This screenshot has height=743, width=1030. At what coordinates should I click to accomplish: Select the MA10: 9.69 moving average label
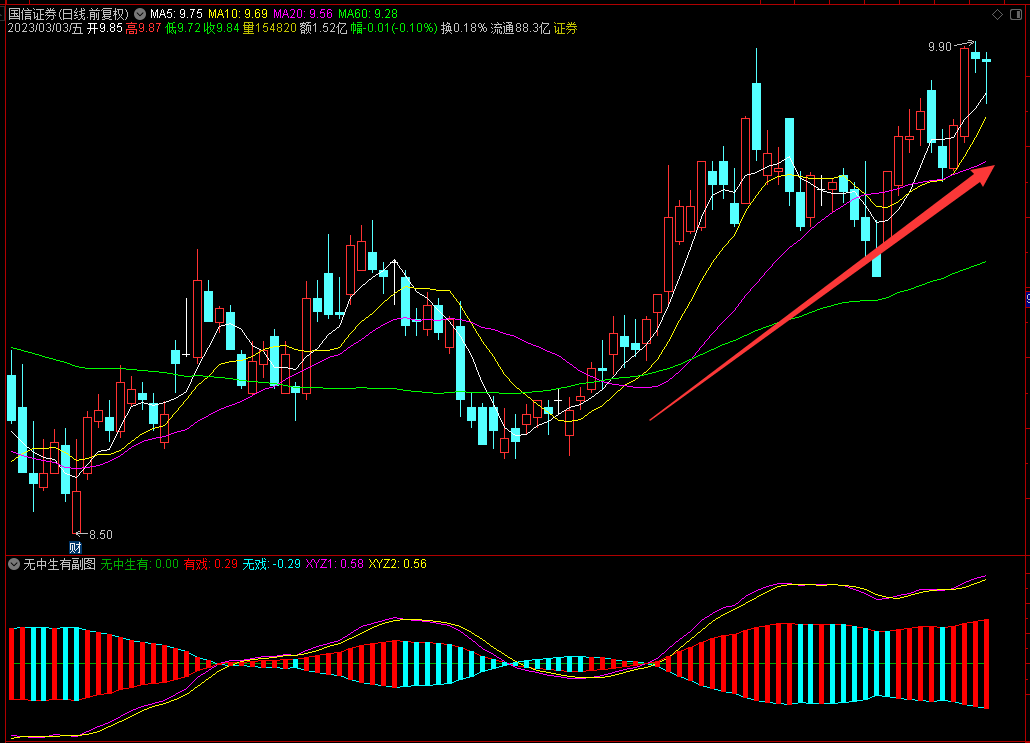tap(238, 14)
